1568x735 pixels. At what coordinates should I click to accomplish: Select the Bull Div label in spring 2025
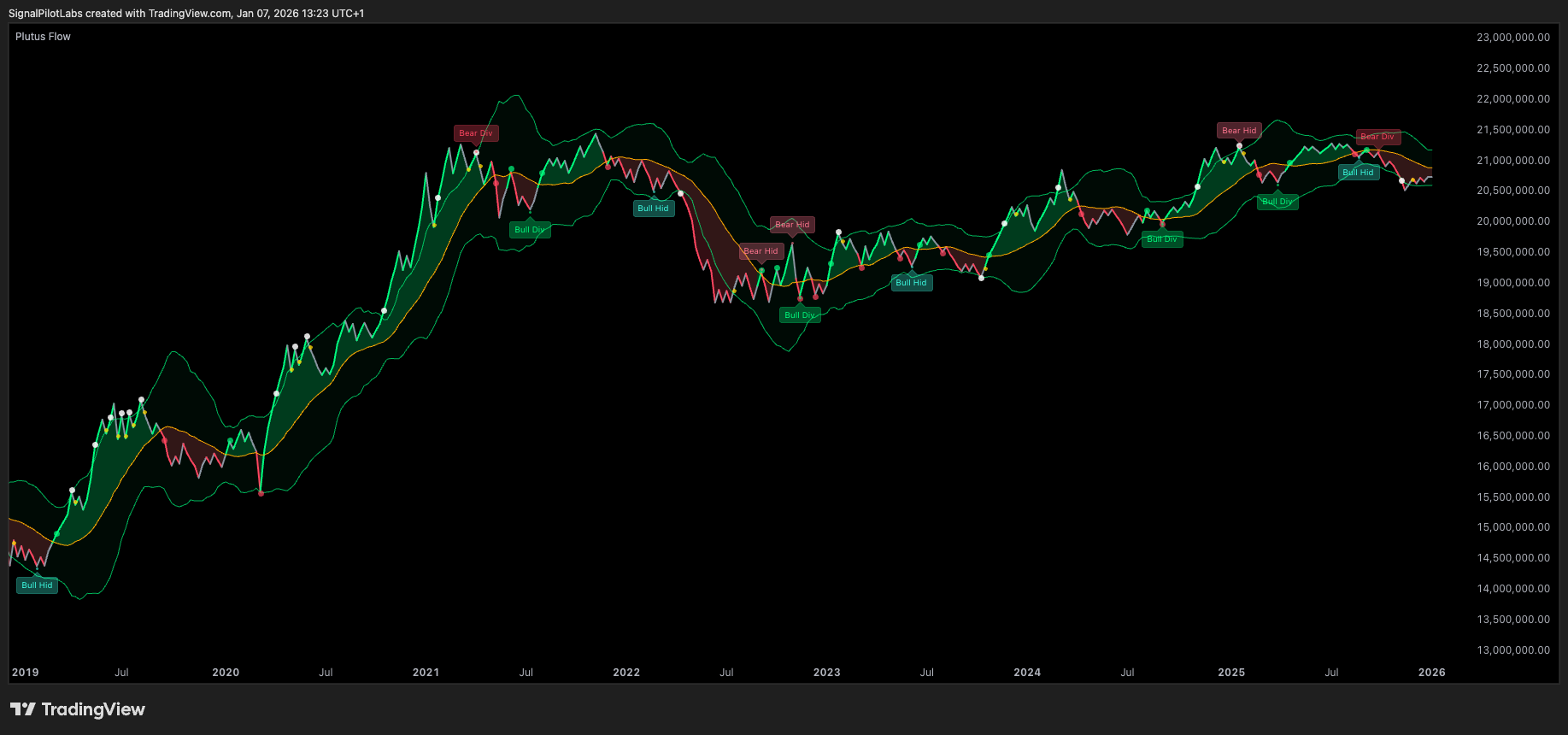coord(1277,202)
